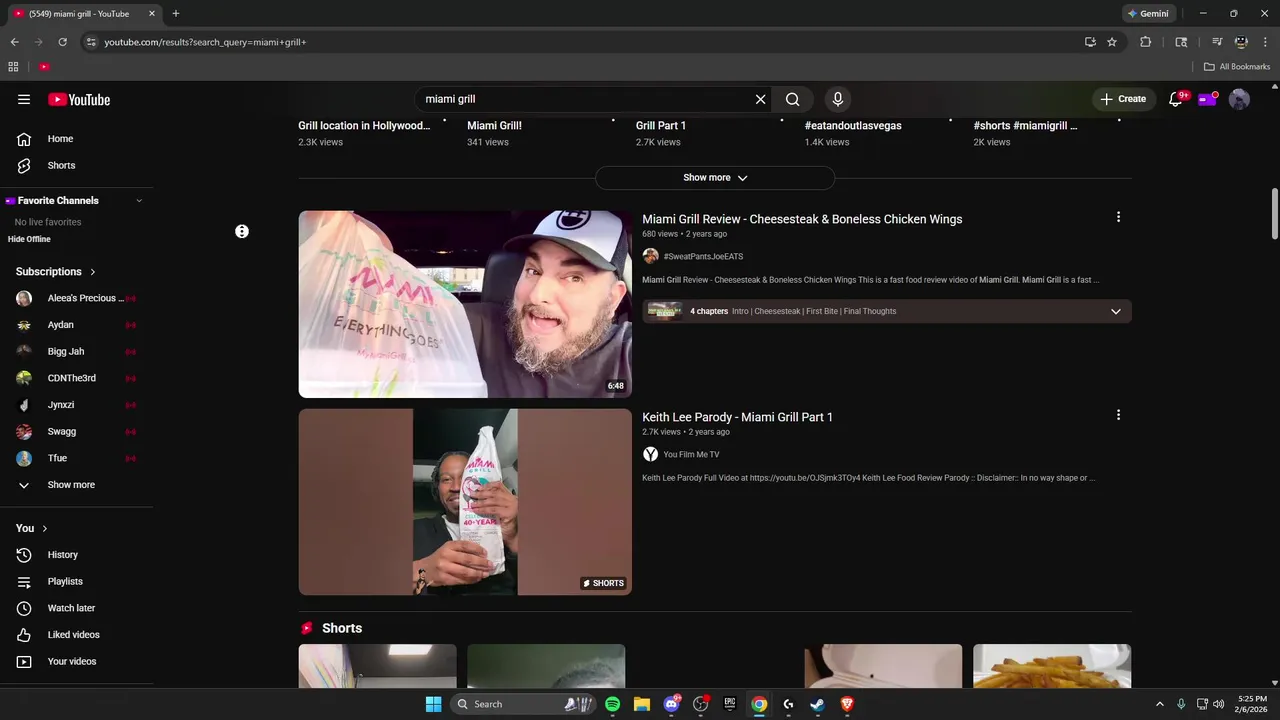This screenshot has width=1280, height=720.
Task: Click Chrome address bar URL
Action: (206, 42)
